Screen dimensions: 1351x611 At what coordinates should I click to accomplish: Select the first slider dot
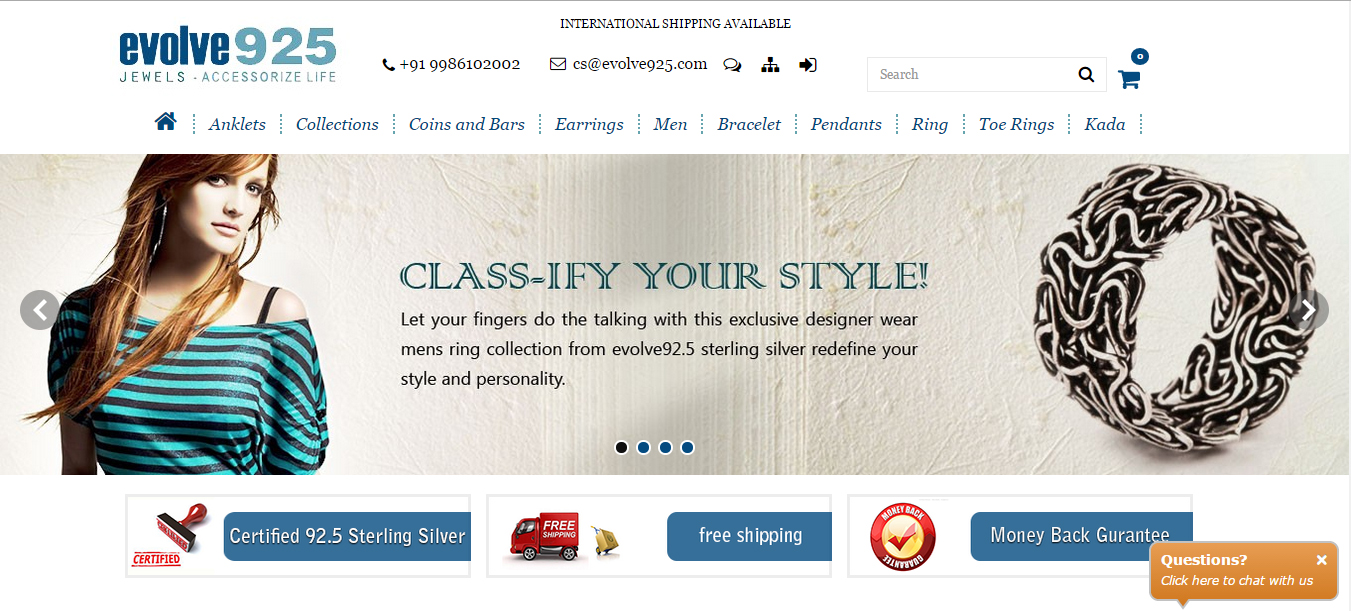[x=621, y=447]
